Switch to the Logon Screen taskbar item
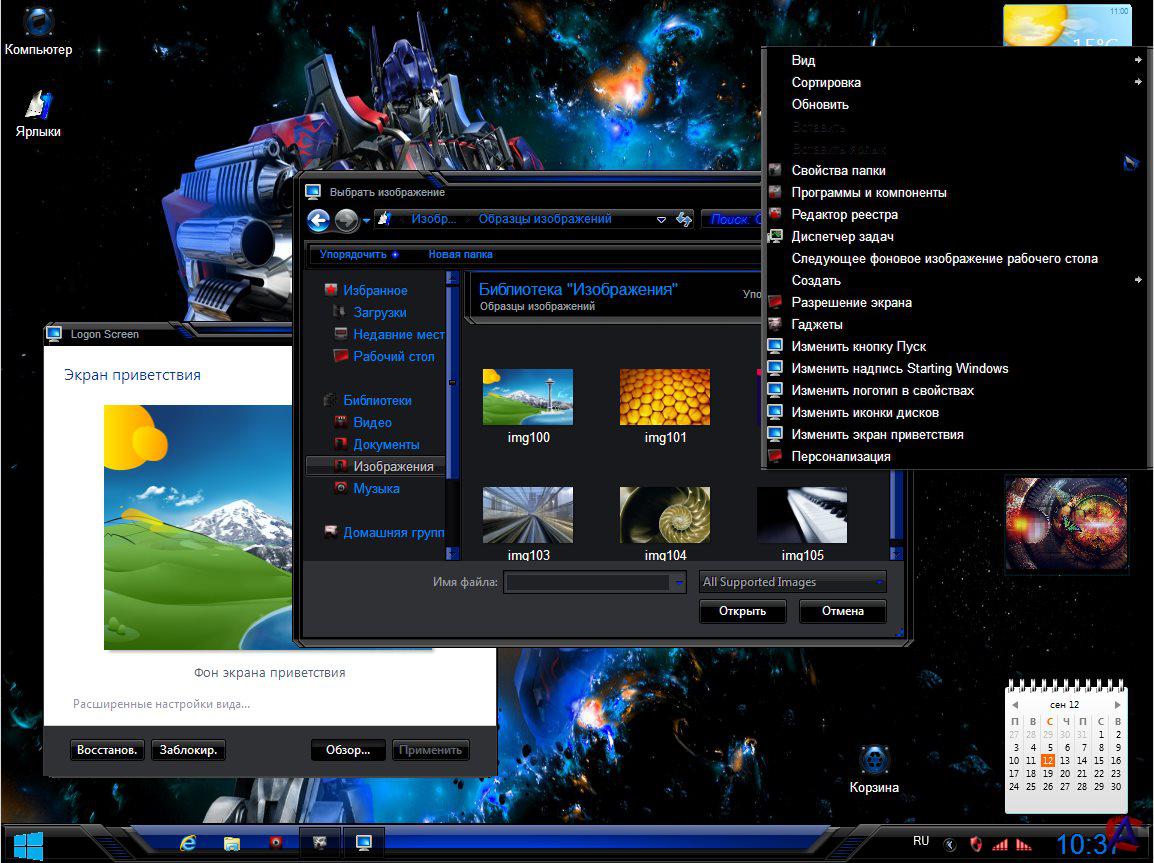Viewport: 1154px width, 863px height. [x=364, y=842]
